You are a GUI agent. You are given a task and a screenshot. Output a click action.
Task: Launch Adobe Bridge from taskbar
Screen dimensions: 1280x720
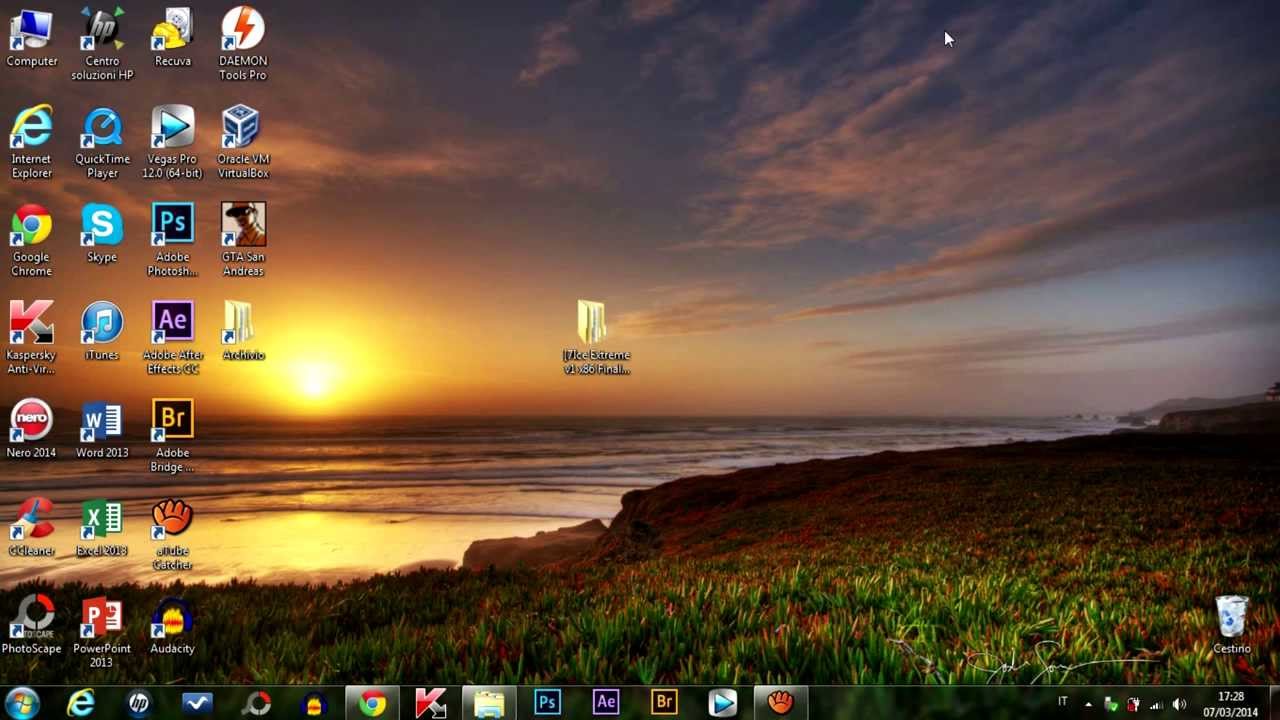click(664, 704)
